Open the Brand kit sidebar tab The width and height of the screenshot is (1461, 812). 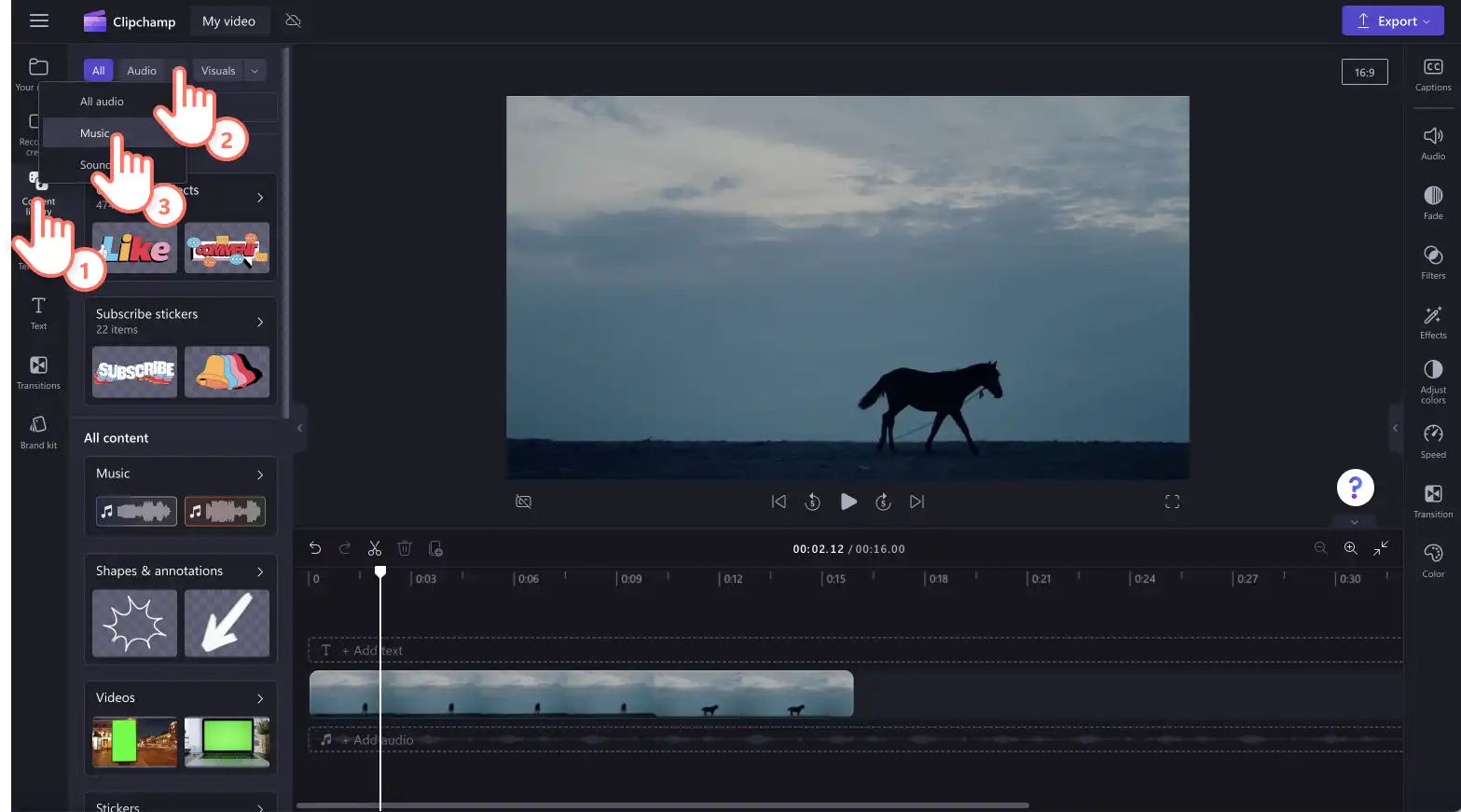pos(38,433)
